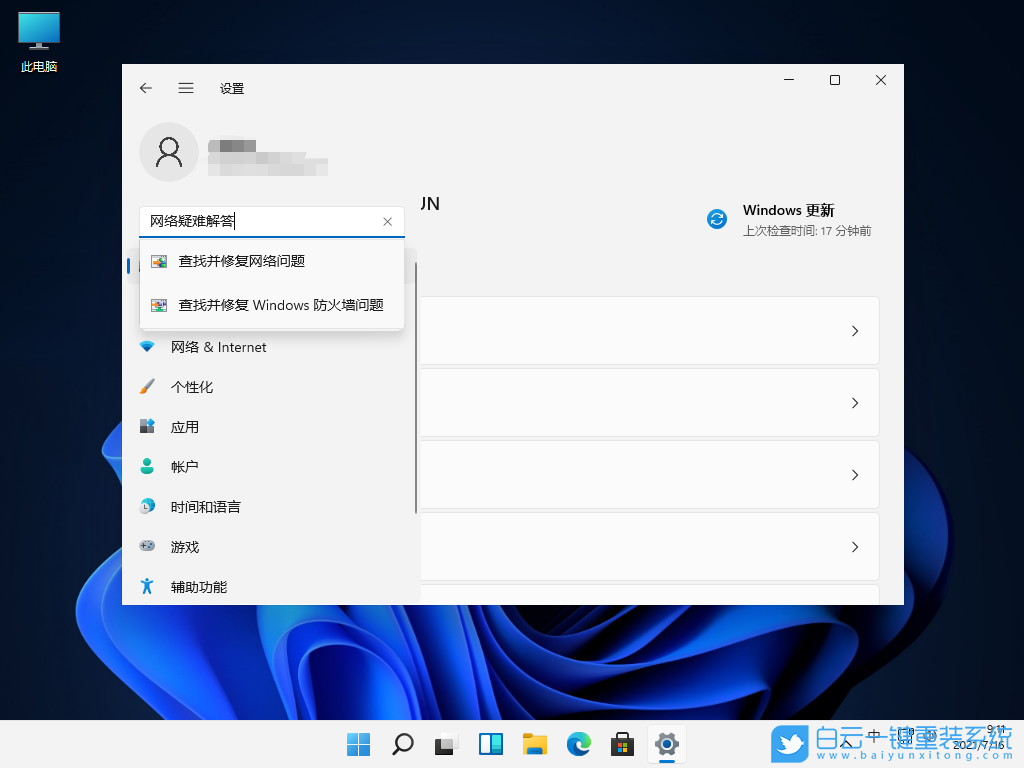Open File Explorer from the taskbar
The height and width of the screenshot is (768, 1024).
pos(534,745)
